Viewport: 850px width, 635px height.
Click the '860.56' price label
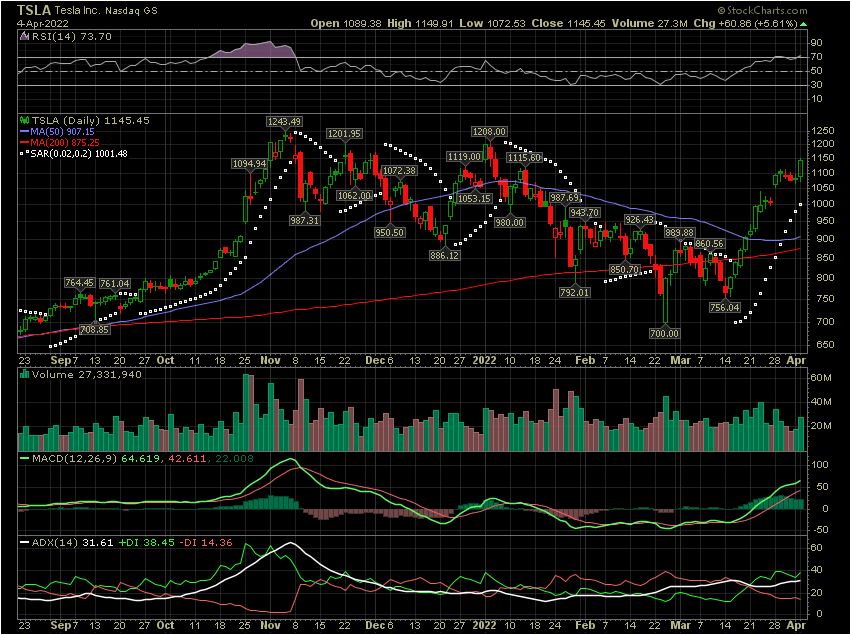709,244
